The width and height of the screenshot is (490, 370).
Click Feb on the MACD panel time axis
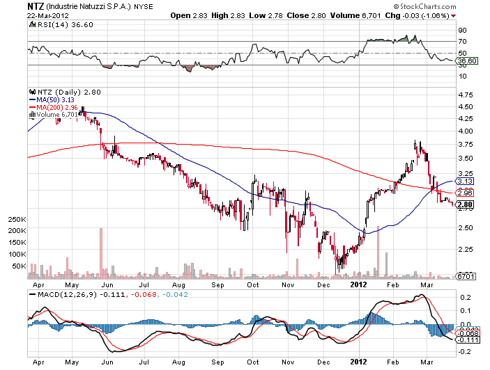393,362
